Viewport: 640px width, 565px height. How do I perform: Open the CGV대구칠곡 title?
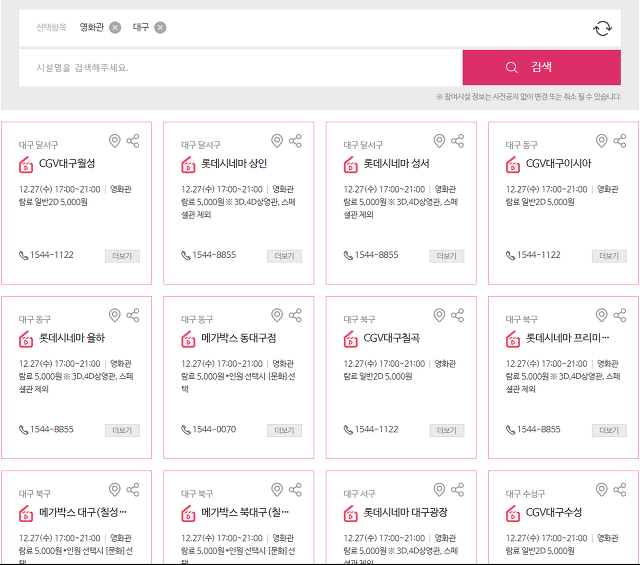coord(391,338)
